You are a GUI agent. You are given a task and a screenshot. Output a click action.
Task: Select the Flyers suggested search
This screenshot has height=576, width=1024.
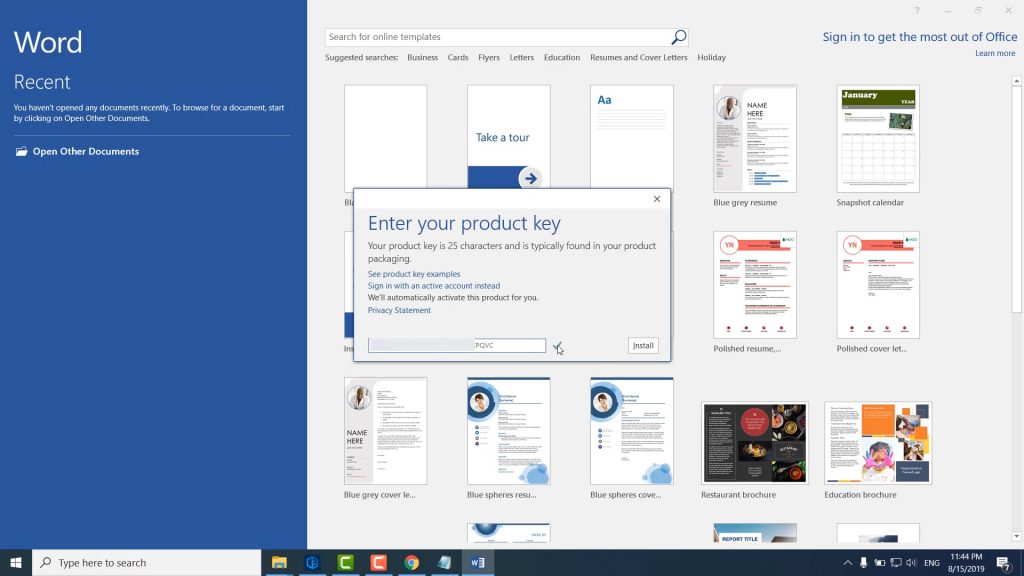(x=488, y=57)
